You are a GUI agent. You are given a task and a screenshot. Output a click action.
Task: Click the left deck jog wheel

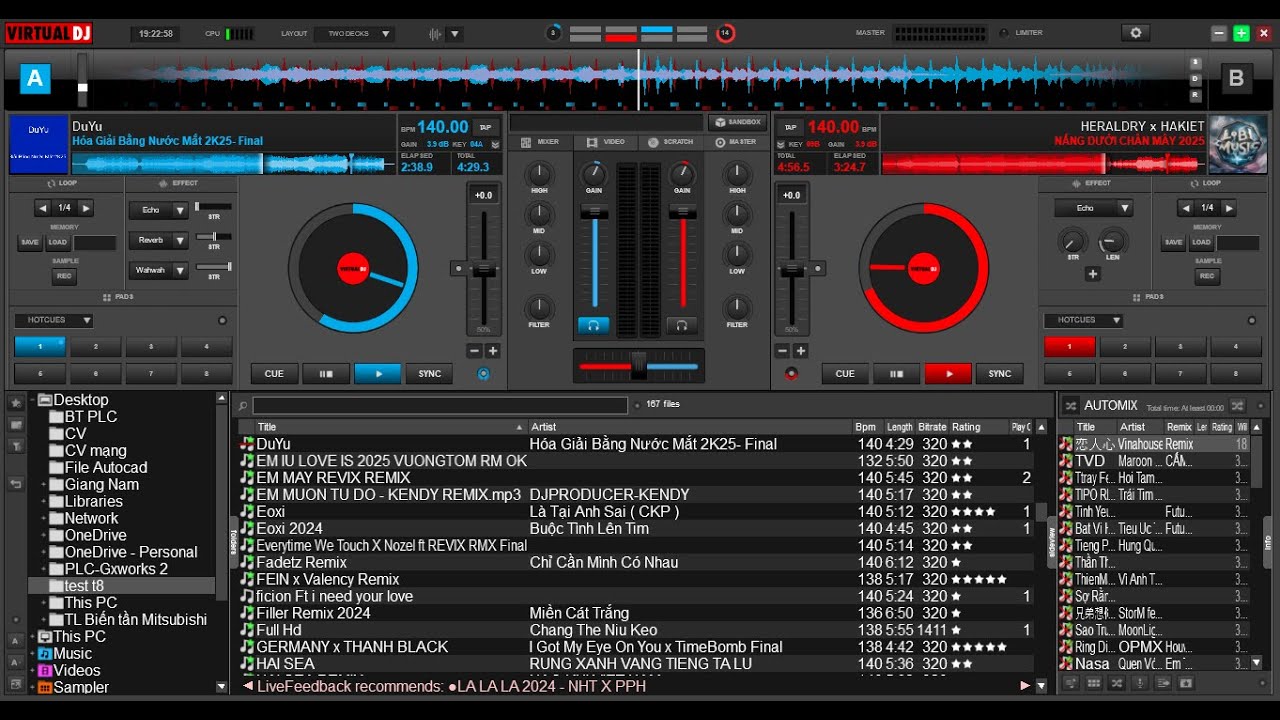coord(353,268)
